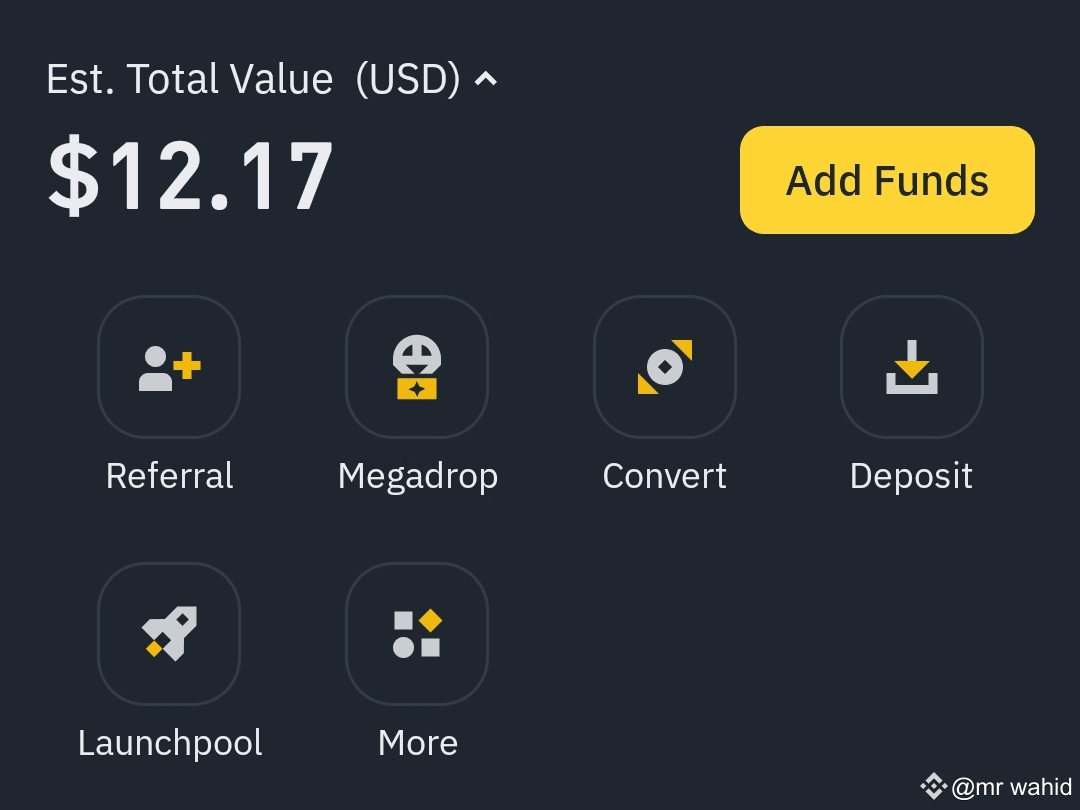1080x810 pixels.
Task: Launch the Launchpool rocket icon
Action: point(169,634)
